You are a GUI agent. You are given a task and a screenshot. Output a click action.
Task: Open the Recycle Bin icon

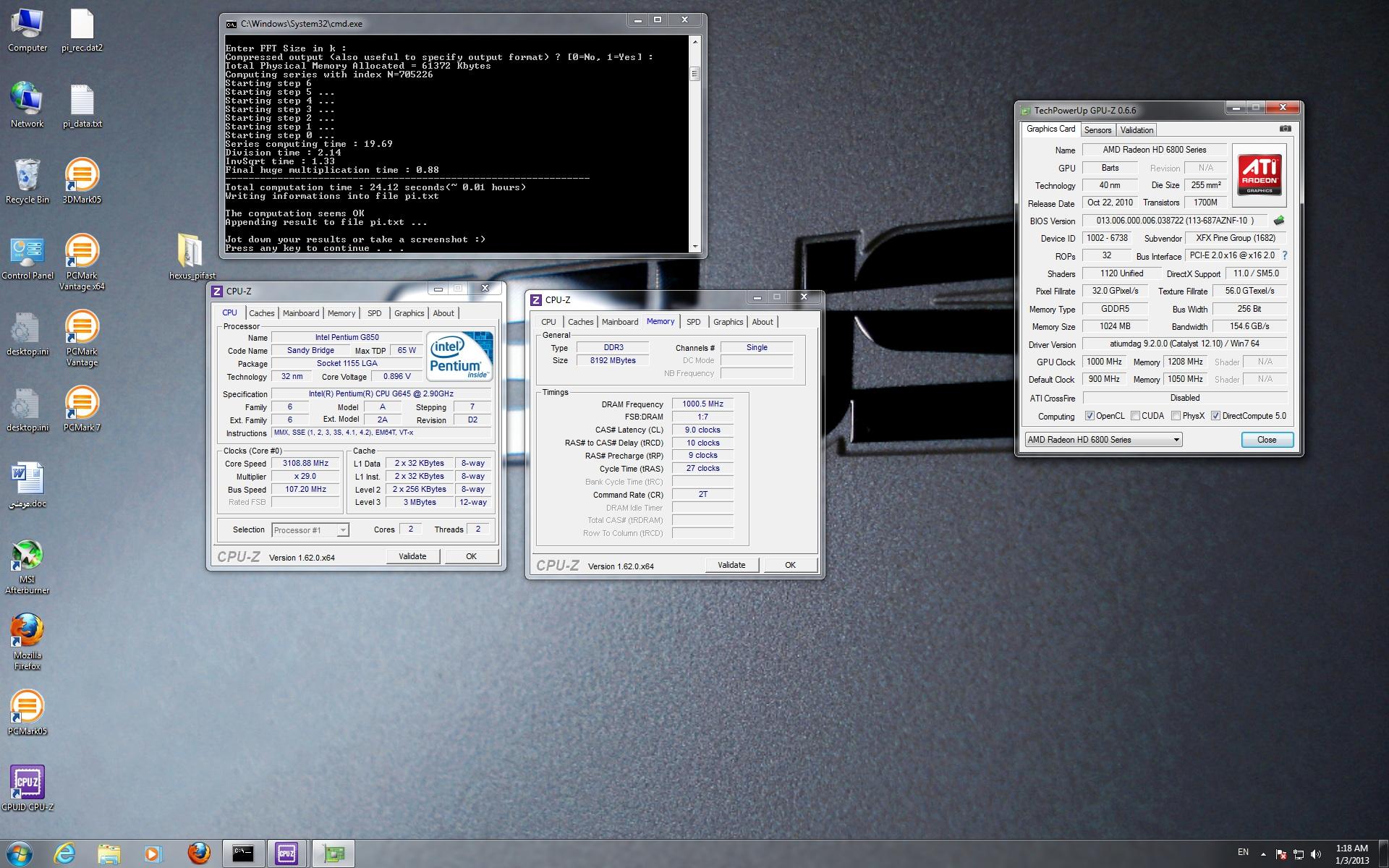click(27, 182)
